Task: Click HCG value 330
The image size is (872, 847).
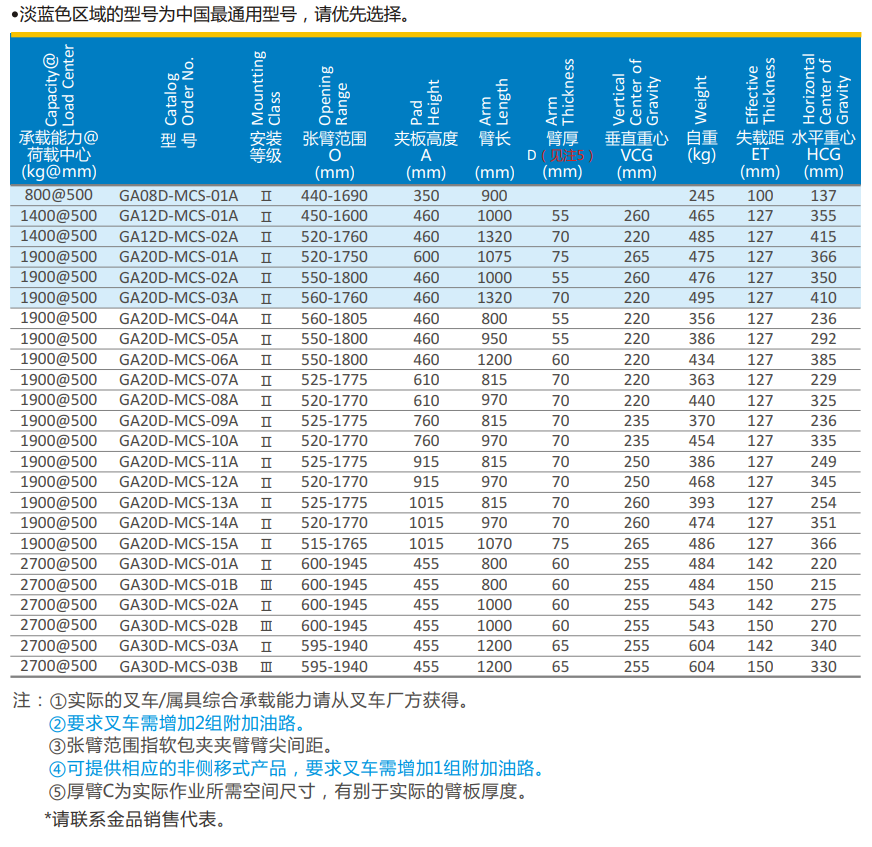Action: (x=823, y=666)
